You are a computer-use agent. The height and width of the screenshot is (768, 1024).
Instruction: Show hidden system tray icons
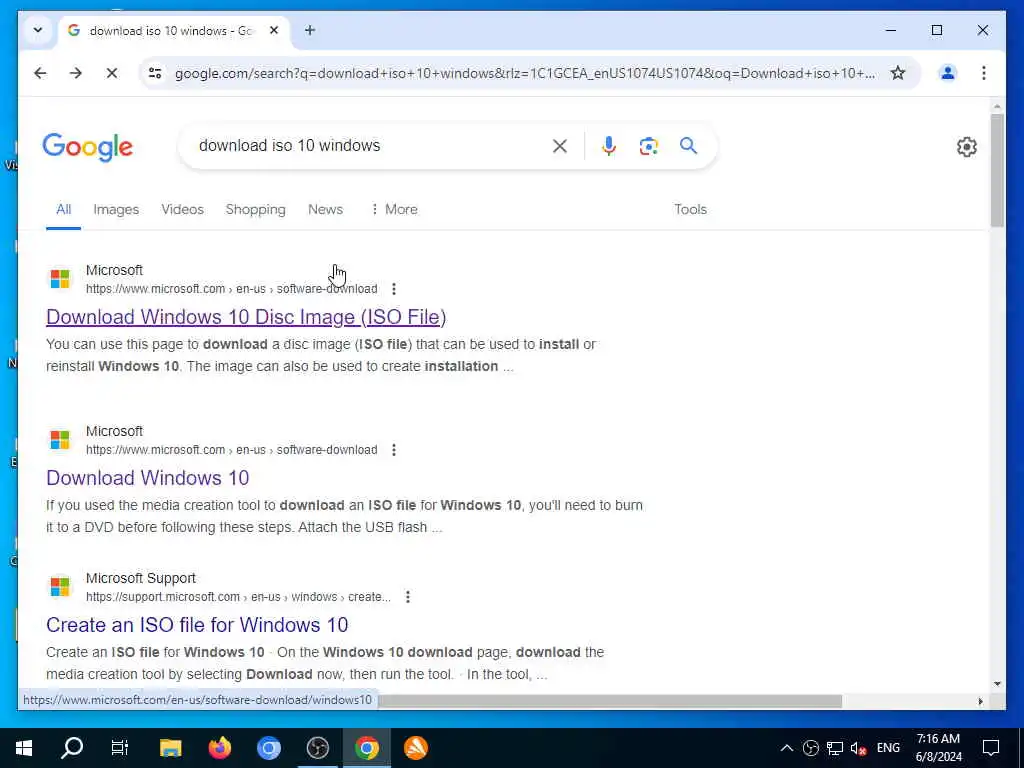click(786, 748)
